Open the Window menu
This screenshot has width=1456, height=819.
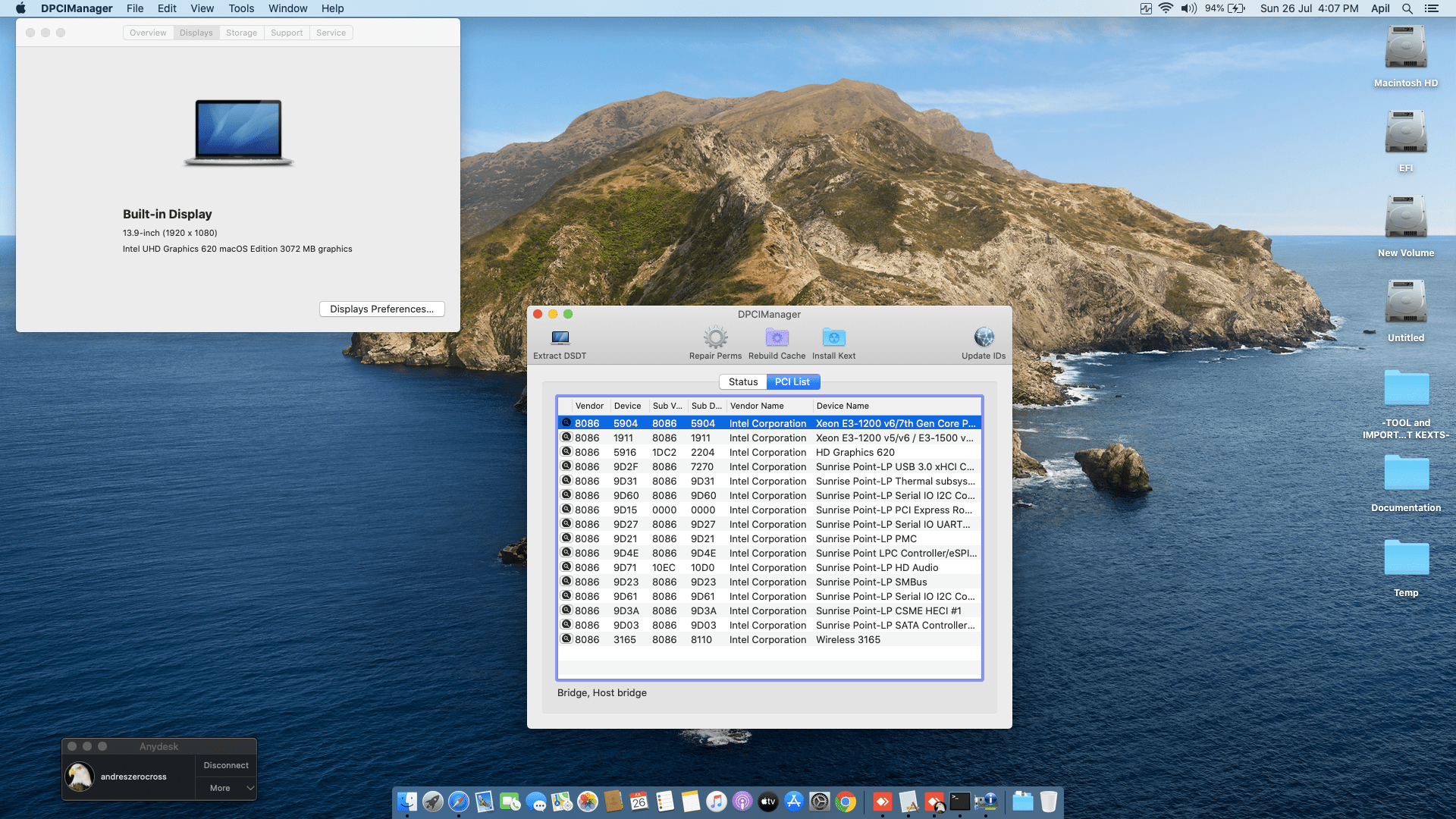tap(287, 8)
